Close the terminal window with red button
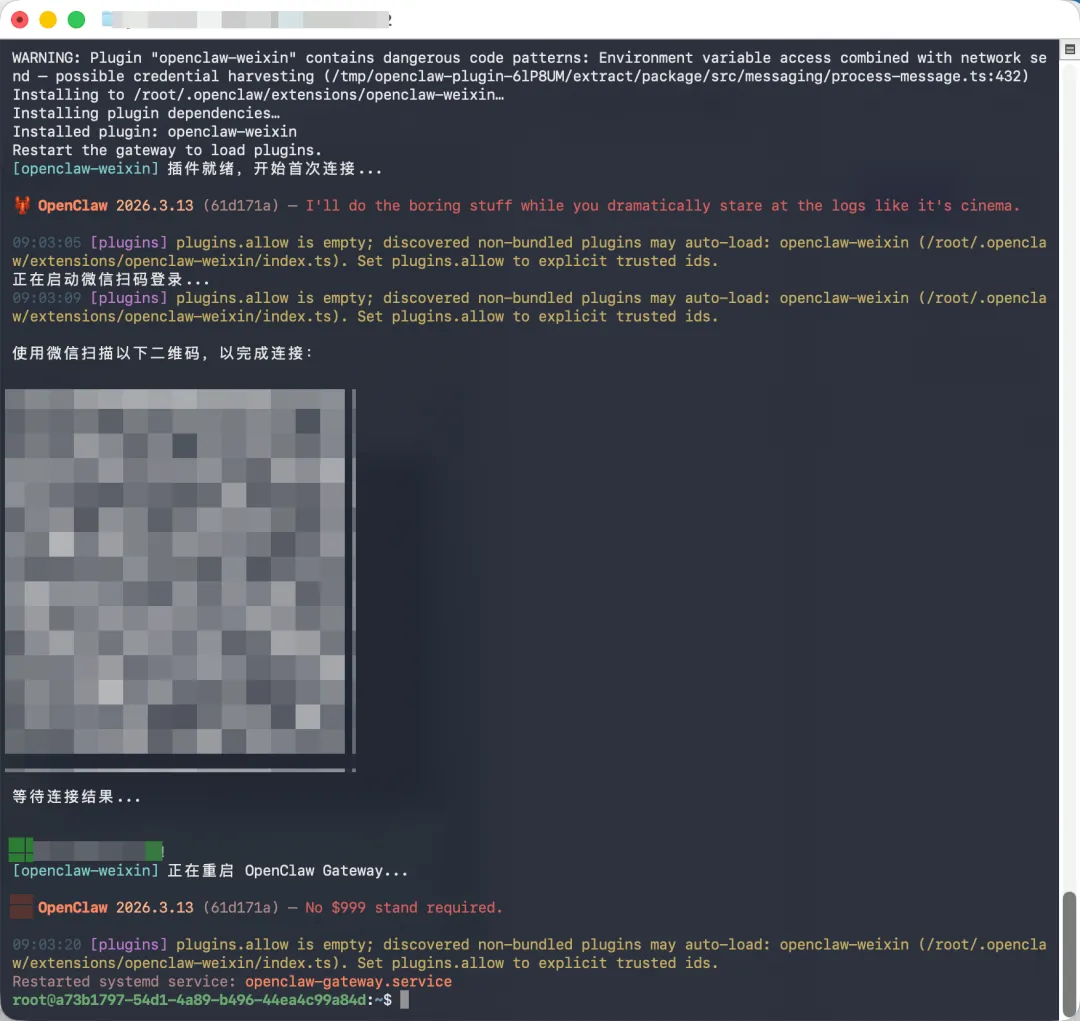The image size is (1080, 1021). click(x=20, y=20)
